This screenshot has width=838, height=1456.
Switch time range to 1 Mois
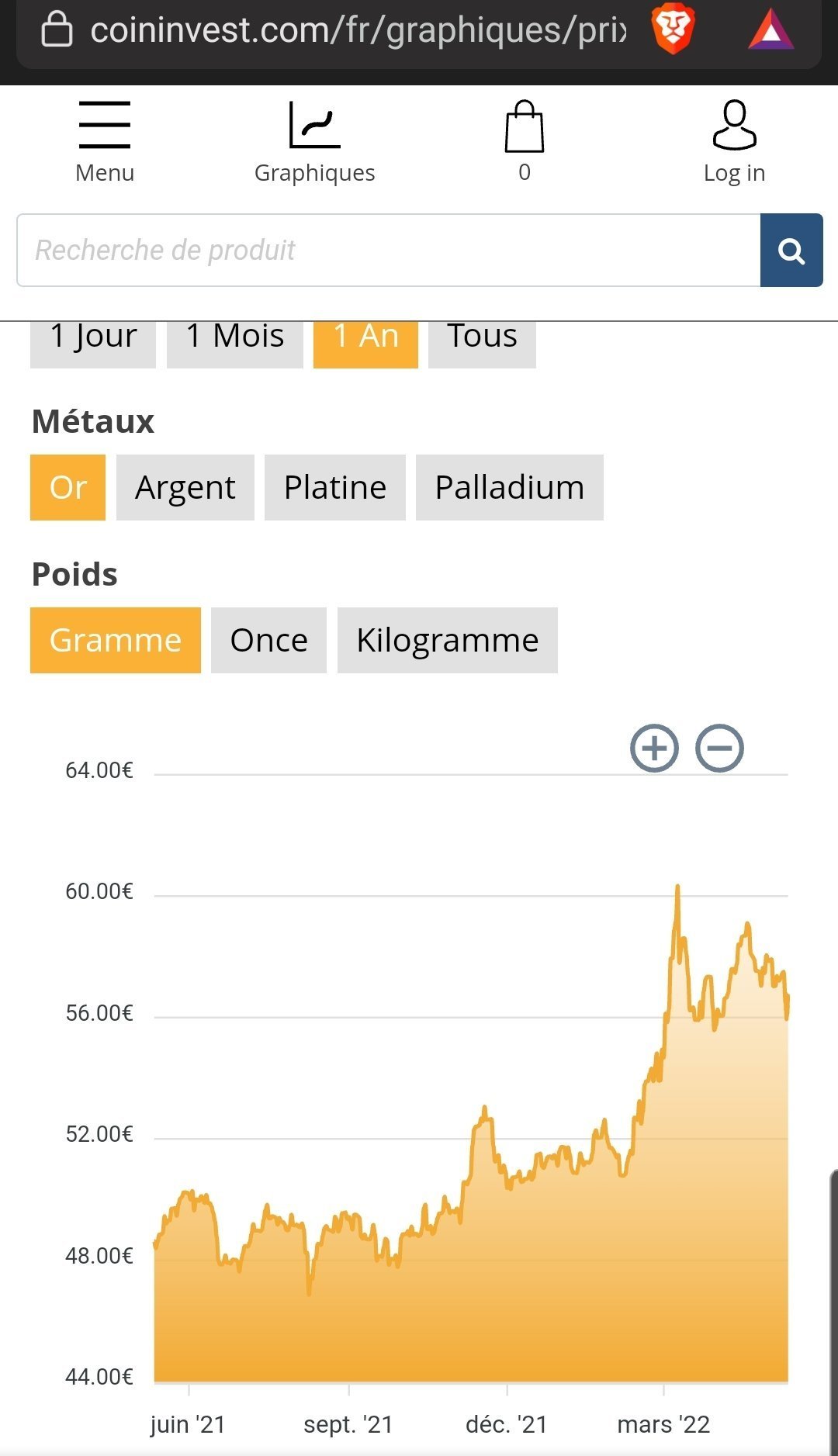coord(234,342)
